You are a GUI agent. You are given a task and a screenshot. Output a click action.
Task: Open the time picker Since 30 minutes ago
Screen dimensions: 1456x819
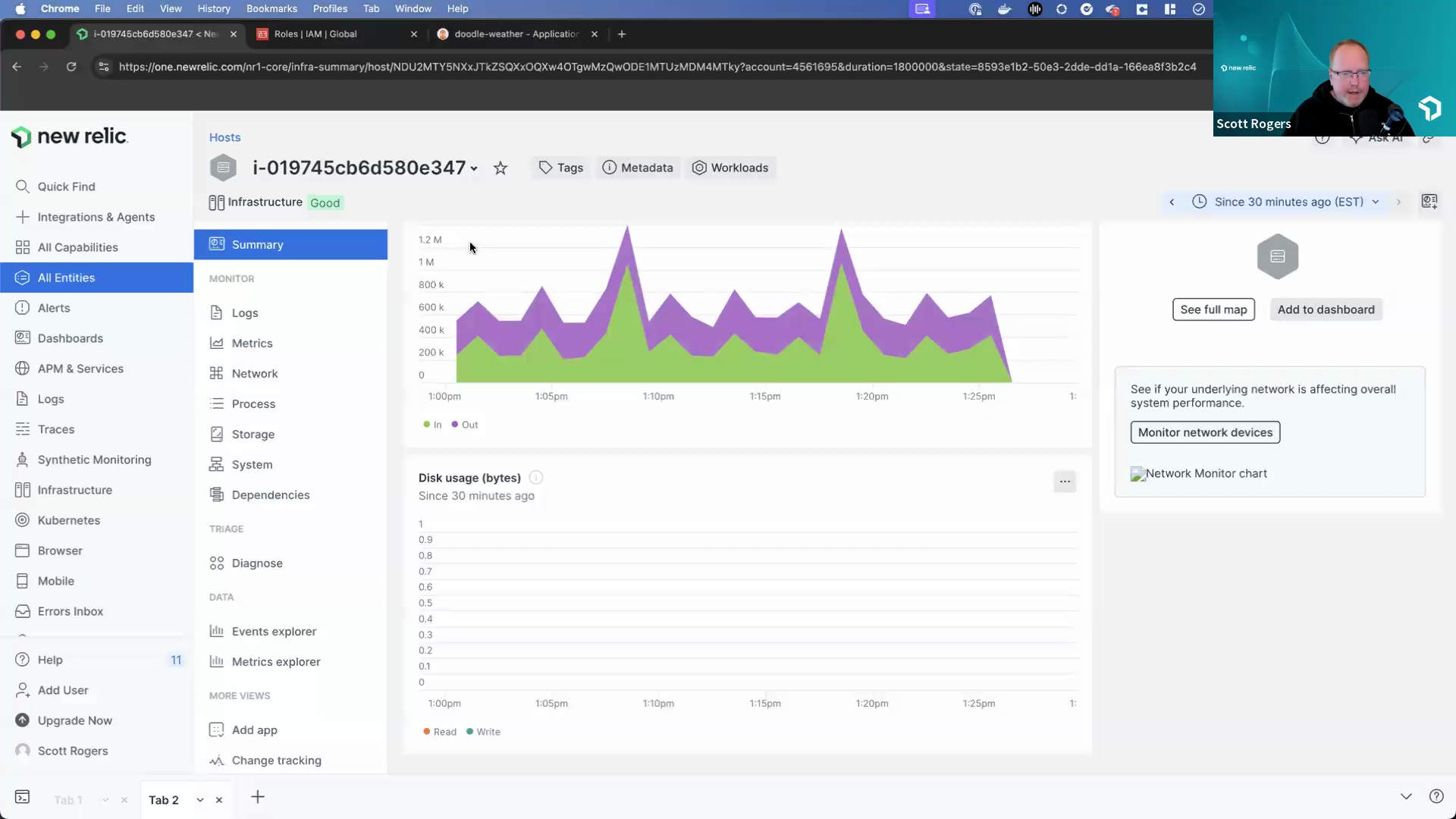(x=1285, y=202)
